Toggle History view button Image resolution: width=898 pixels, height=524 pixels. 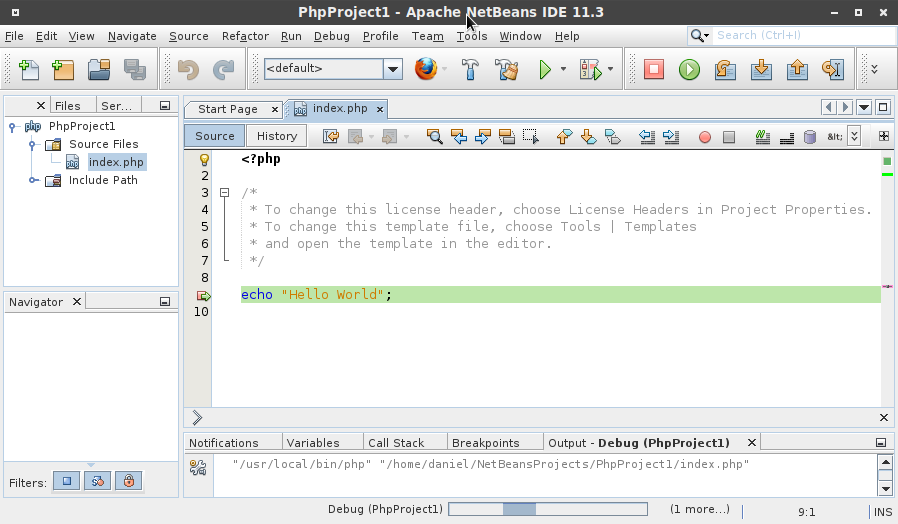click(x=277, y=136)
